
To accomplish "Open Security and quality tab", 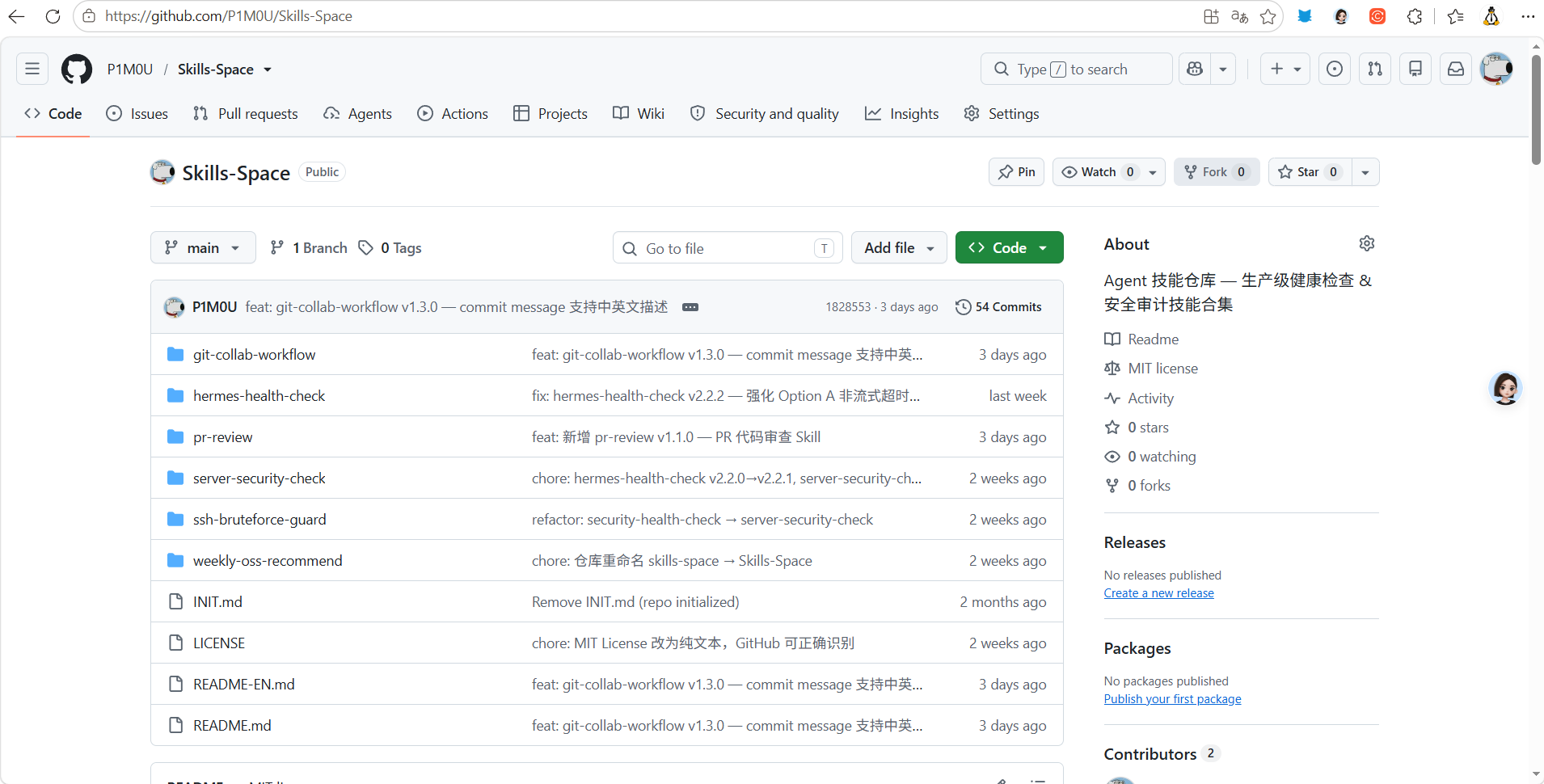I will click(765, 114).
